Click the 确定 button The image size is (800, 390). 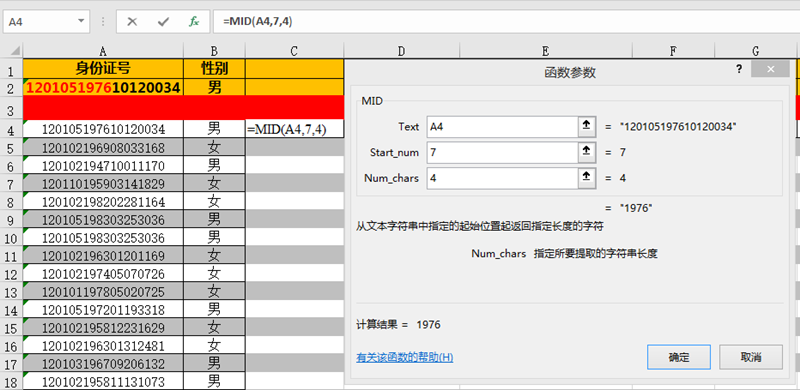coord(679,357)
